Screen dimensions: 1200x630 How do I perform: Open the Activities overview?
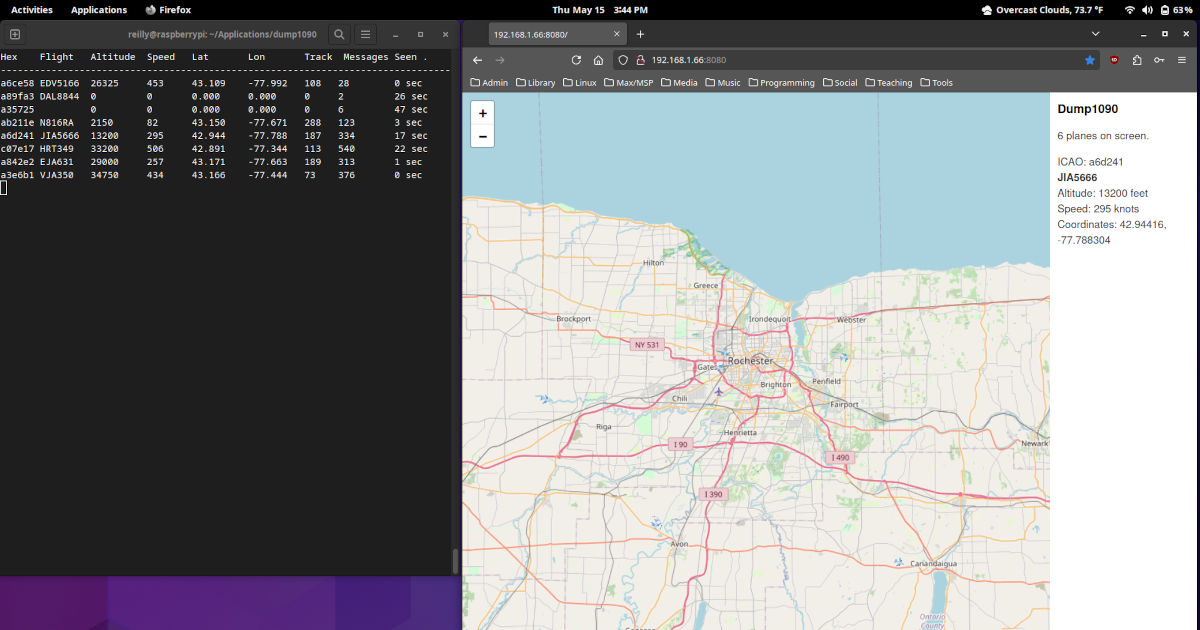[31, 10]
